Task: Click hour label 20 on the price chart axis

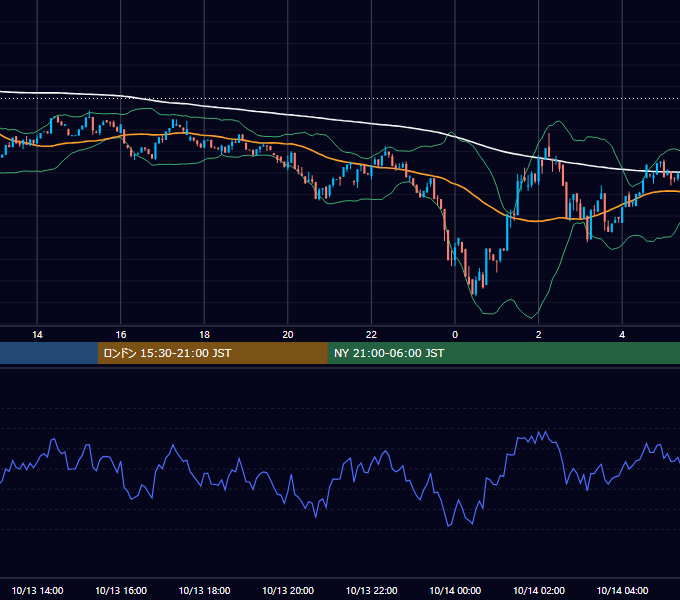Action: point(288,335)
